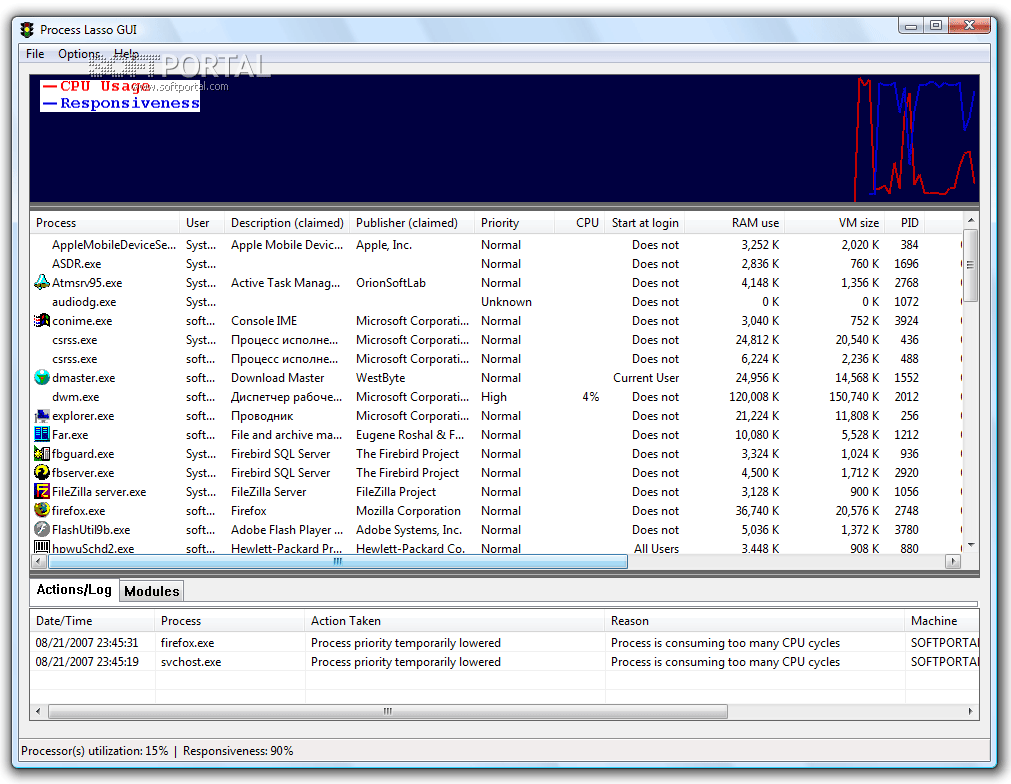Click process list horizontal scrollbar thumb
The image size is (1011, 784).
337,562
